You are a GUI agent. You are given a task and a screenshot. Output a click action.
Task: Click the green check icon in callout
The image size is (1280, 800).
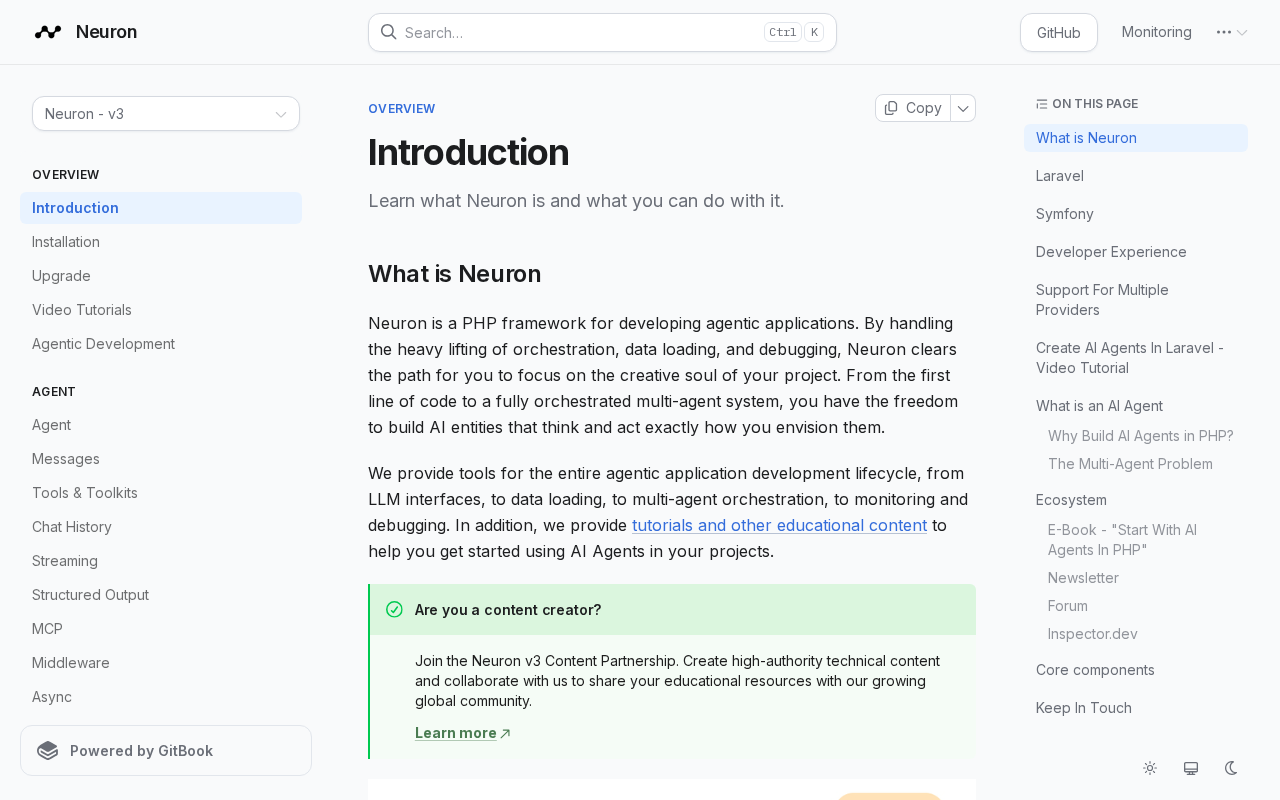[394, 610]
